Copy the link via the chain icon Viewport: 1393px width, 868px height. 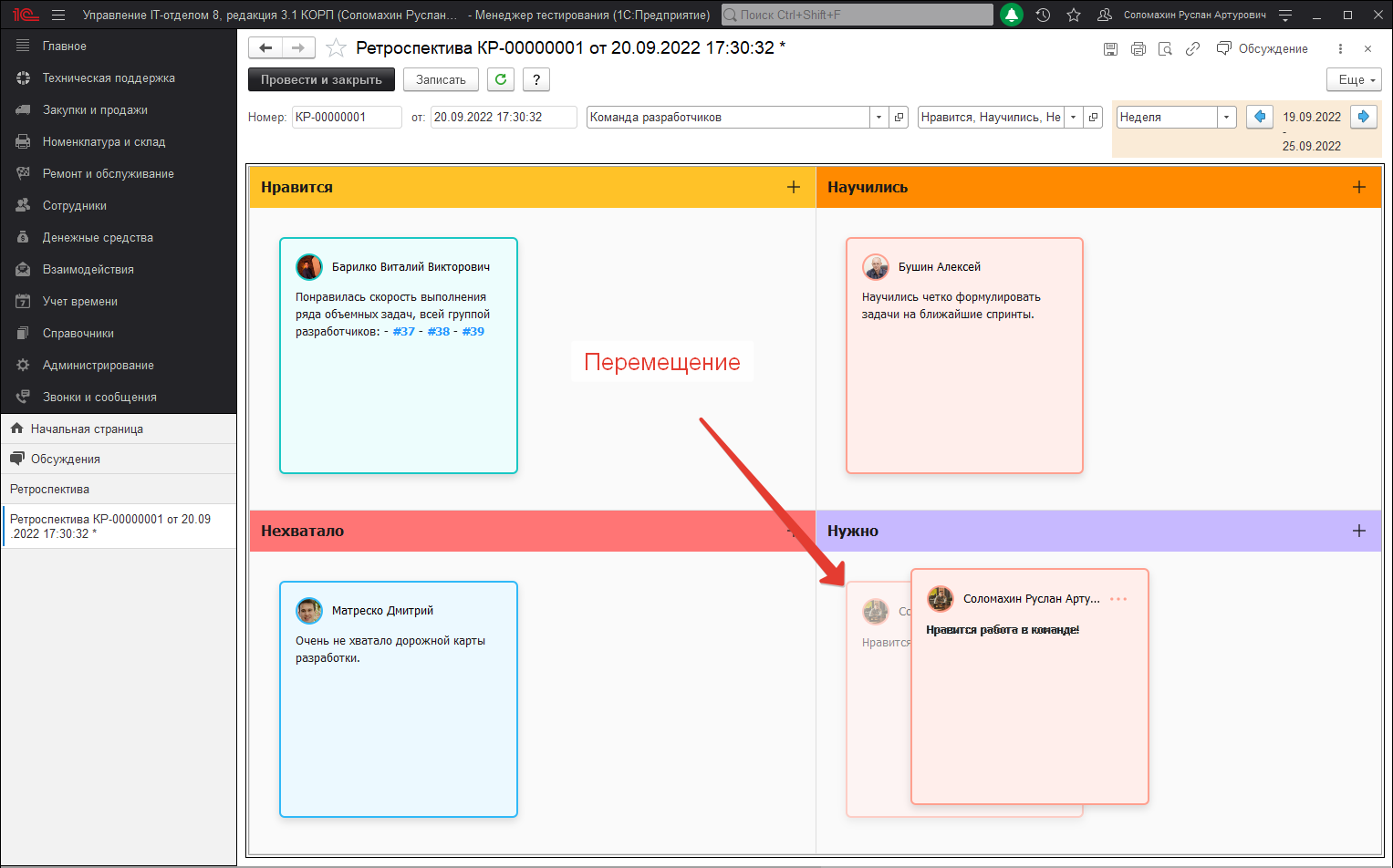[1192, 49]
